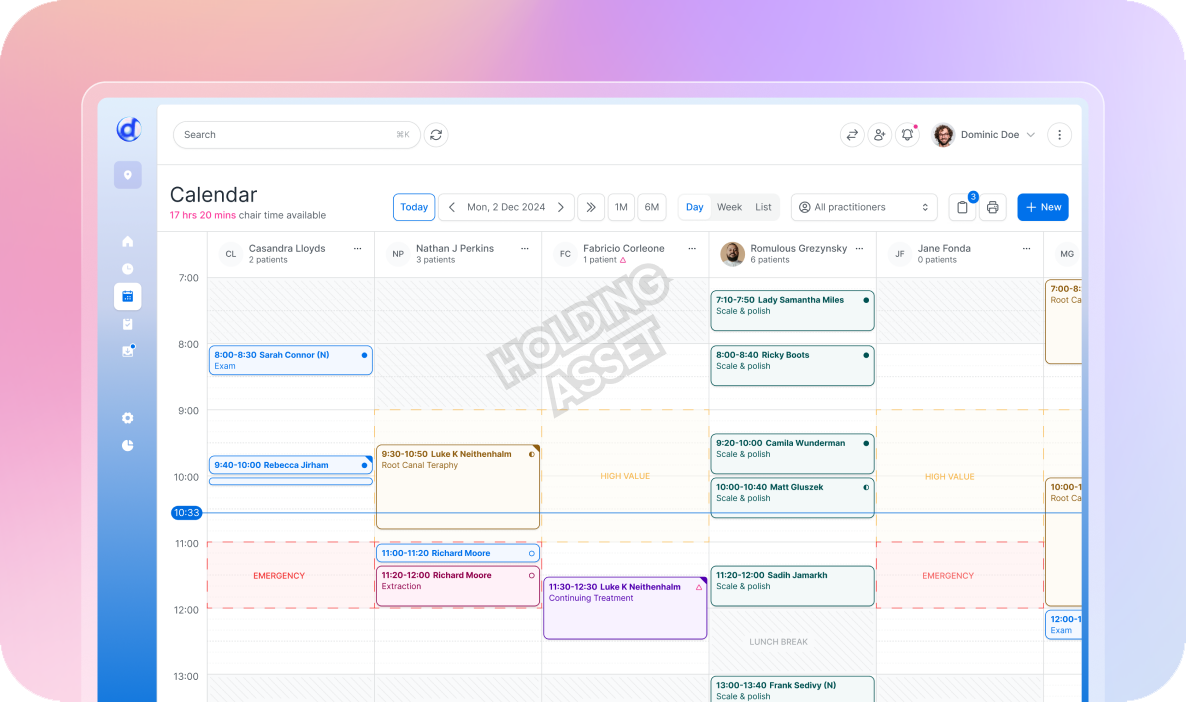This screenshot has height=702, width=1186.
Task: Click the refresh icon beside search
Action: (x=435, y=135)
